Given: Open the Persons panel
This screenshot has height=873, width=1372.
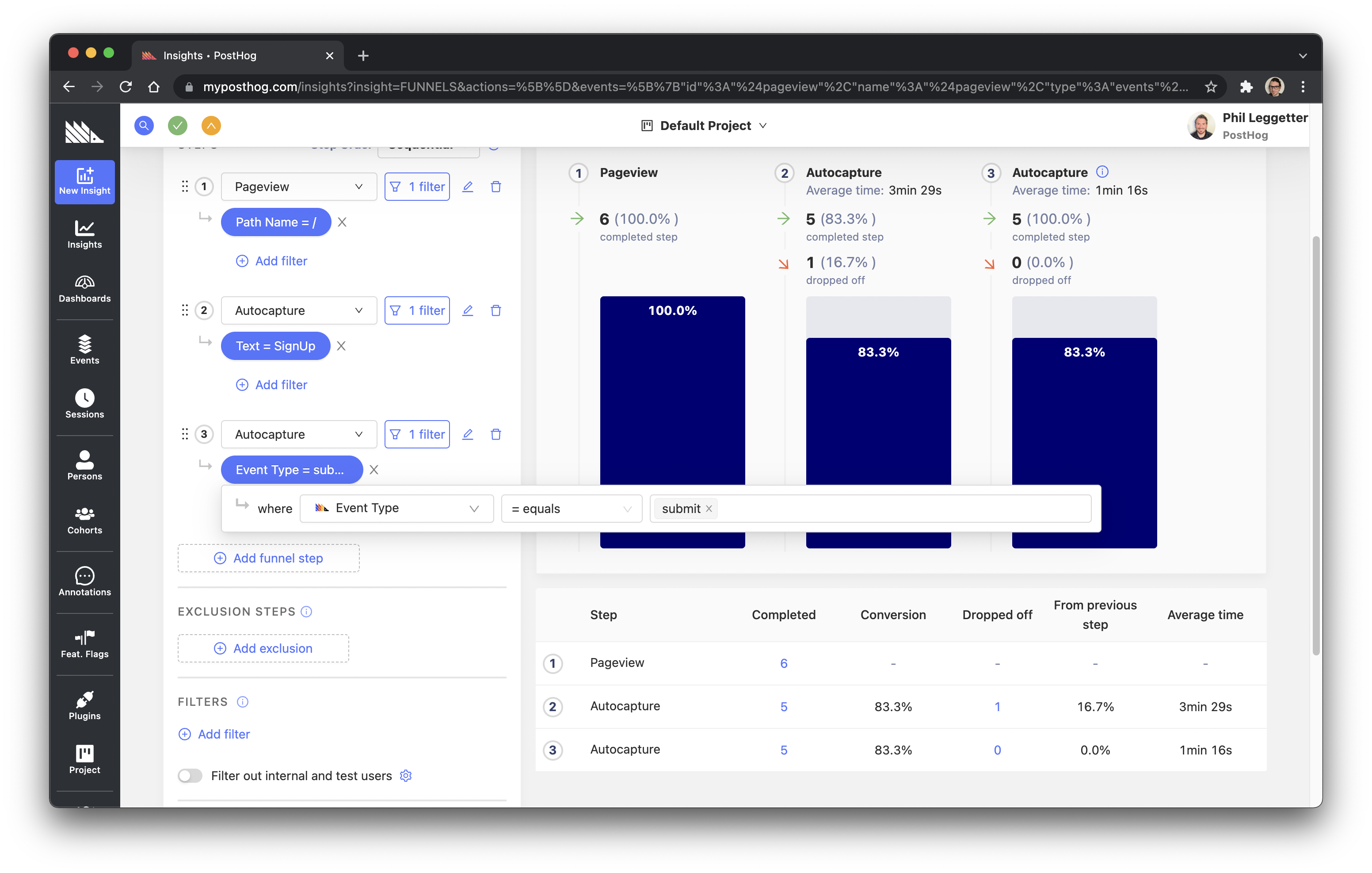Looking at the screenshot, I should (x=83, y=463).
